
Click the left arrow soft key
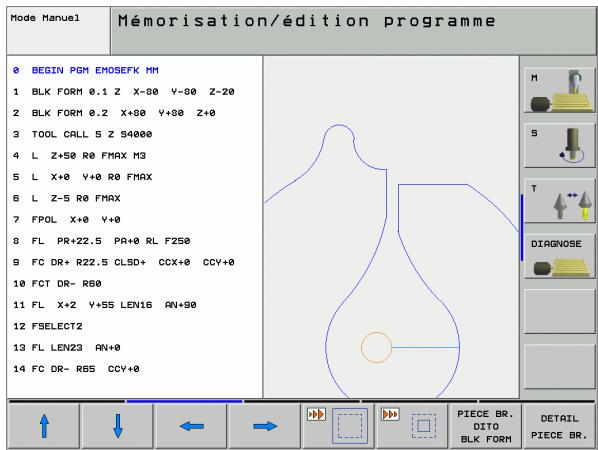(x=191, y=426)
